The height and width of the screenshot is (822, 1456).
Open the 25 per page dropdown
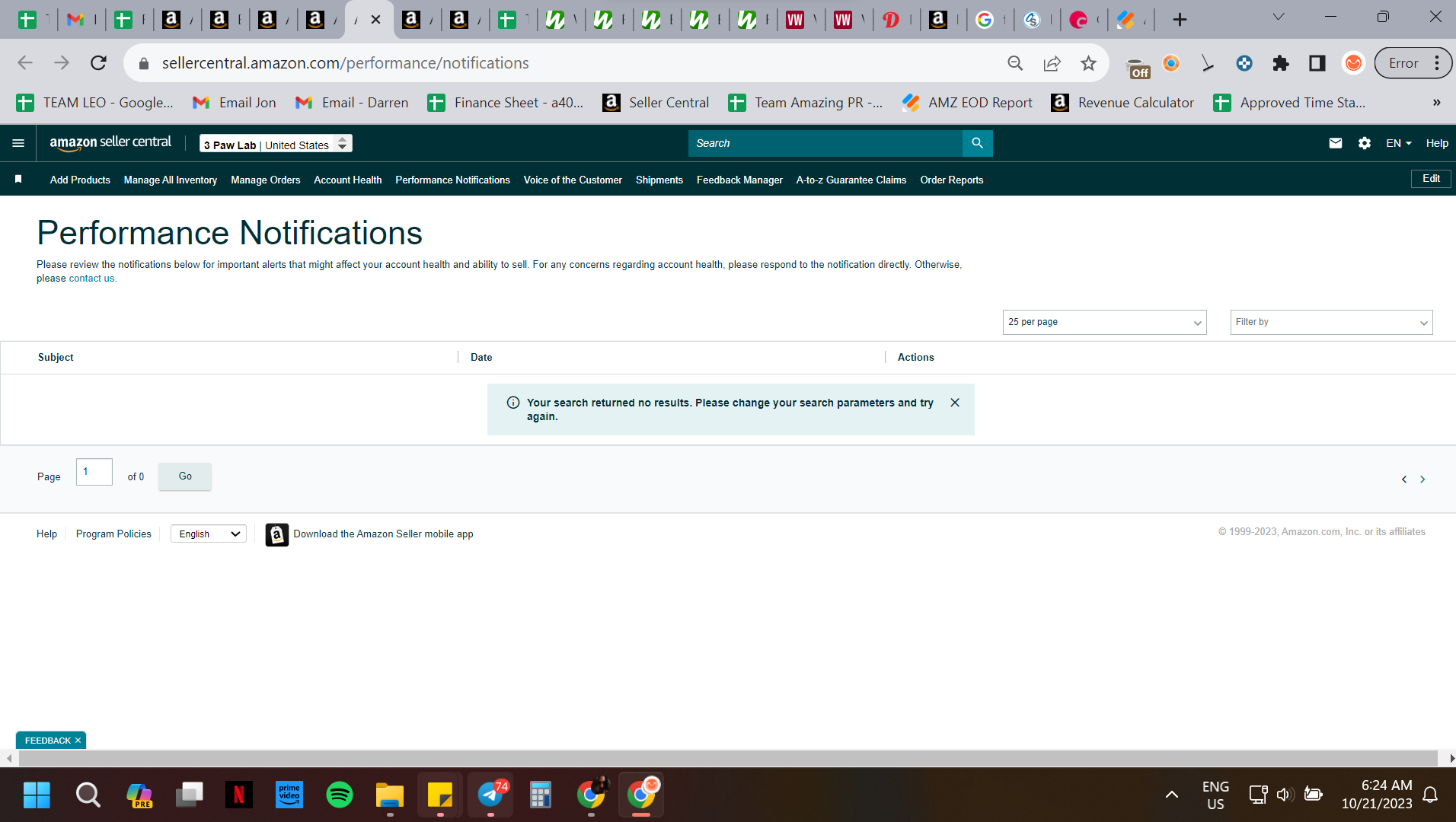(1104, 322)
